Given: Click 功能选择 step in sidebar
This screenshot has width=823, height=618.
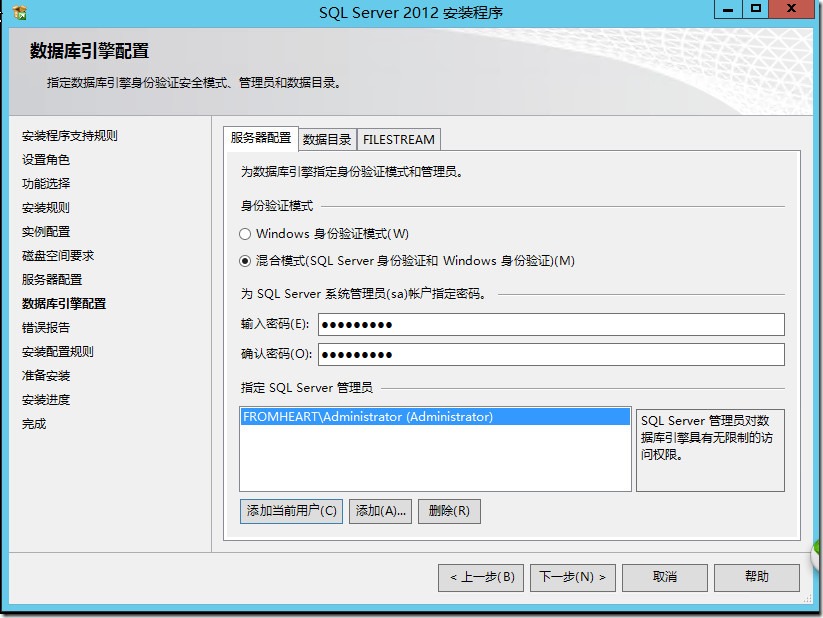Looking at the screenshot, I should click(x=46, y=184).
